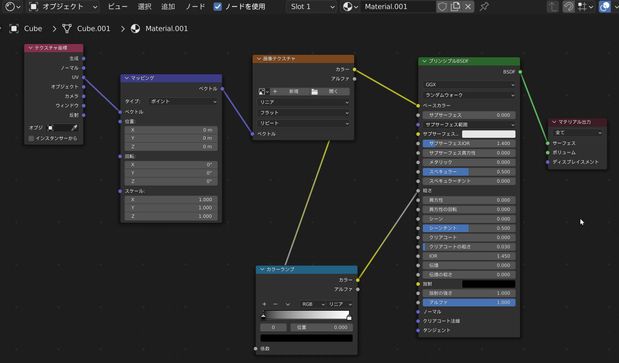Collapse the Principled BSDF node
The image size is (619, 363).
(425, 61)
